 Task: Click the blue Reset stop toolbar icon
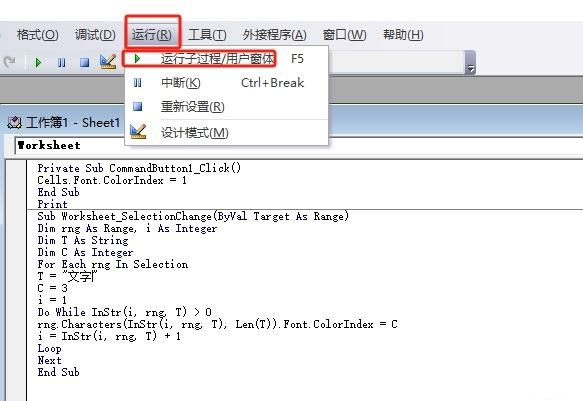[85, 62]
